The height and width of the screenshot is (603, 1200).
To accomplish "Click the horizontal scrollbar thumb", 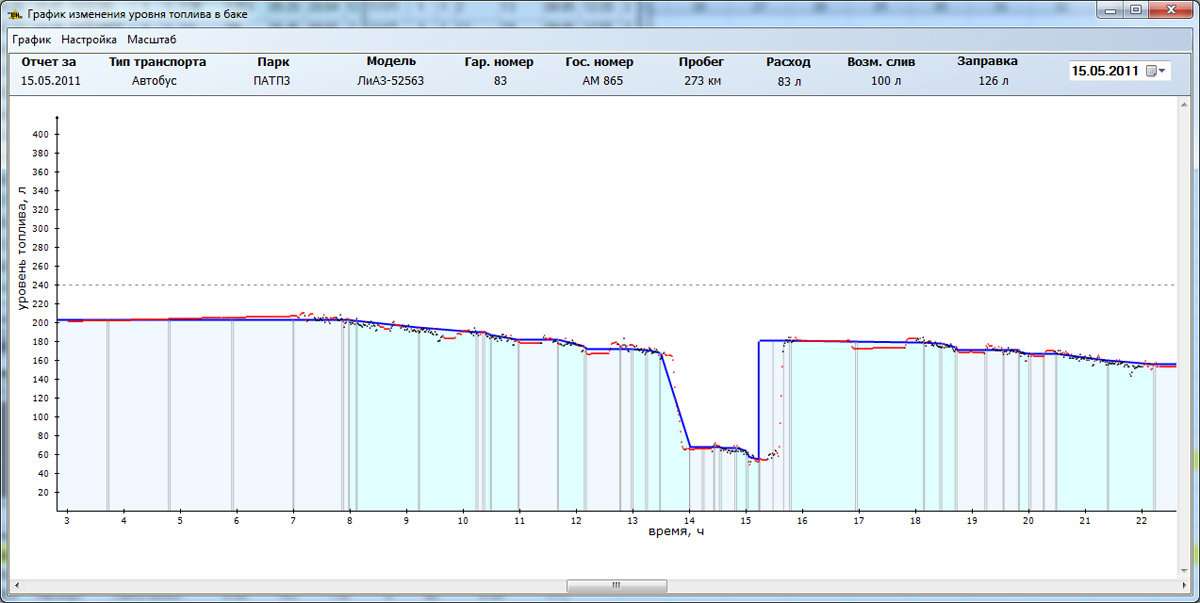I will click(x=616, y=586).
